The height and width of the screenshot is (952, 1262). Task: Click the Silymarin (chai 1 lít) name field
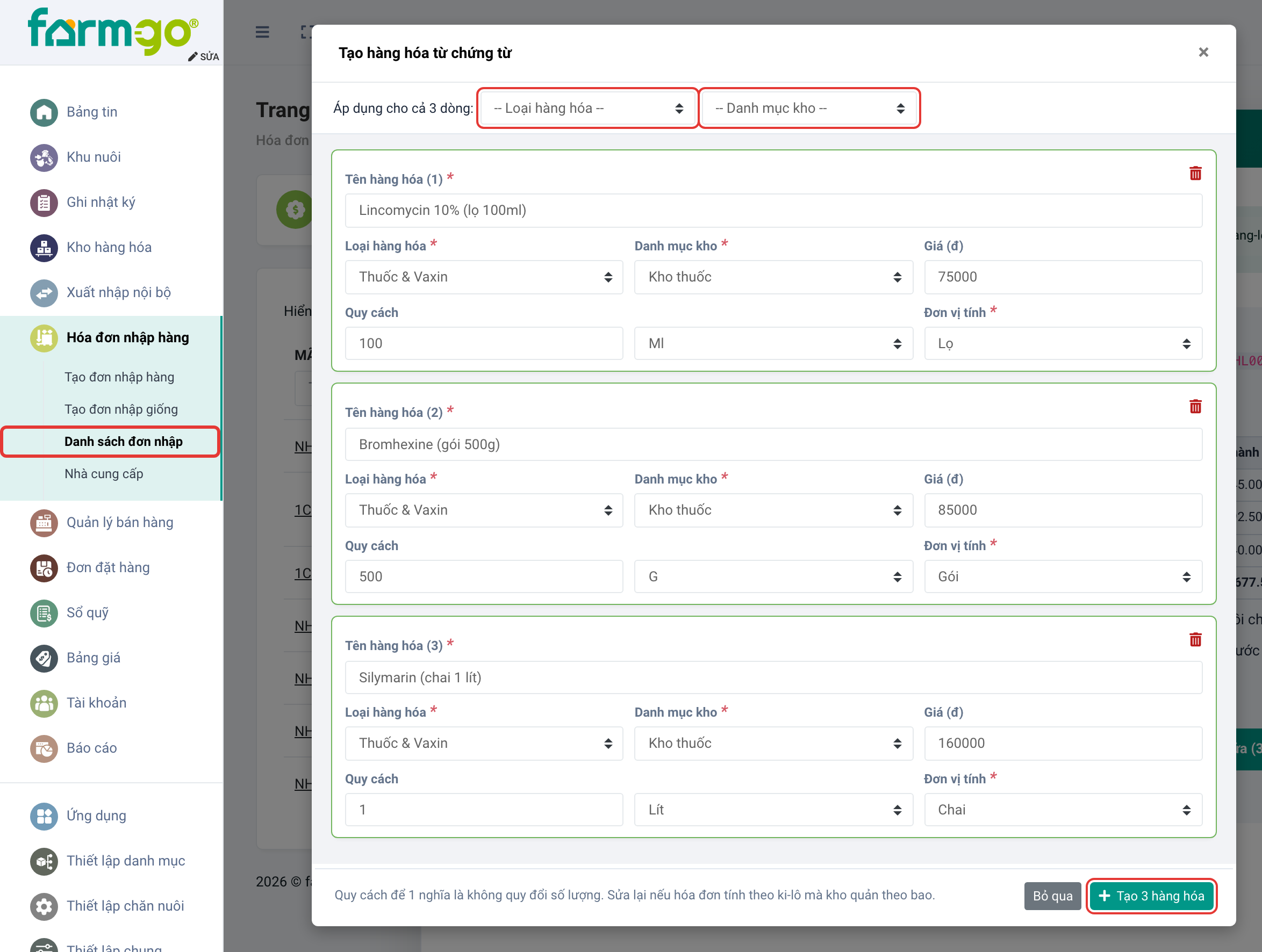pyautogui.click(x=773, y=677)
